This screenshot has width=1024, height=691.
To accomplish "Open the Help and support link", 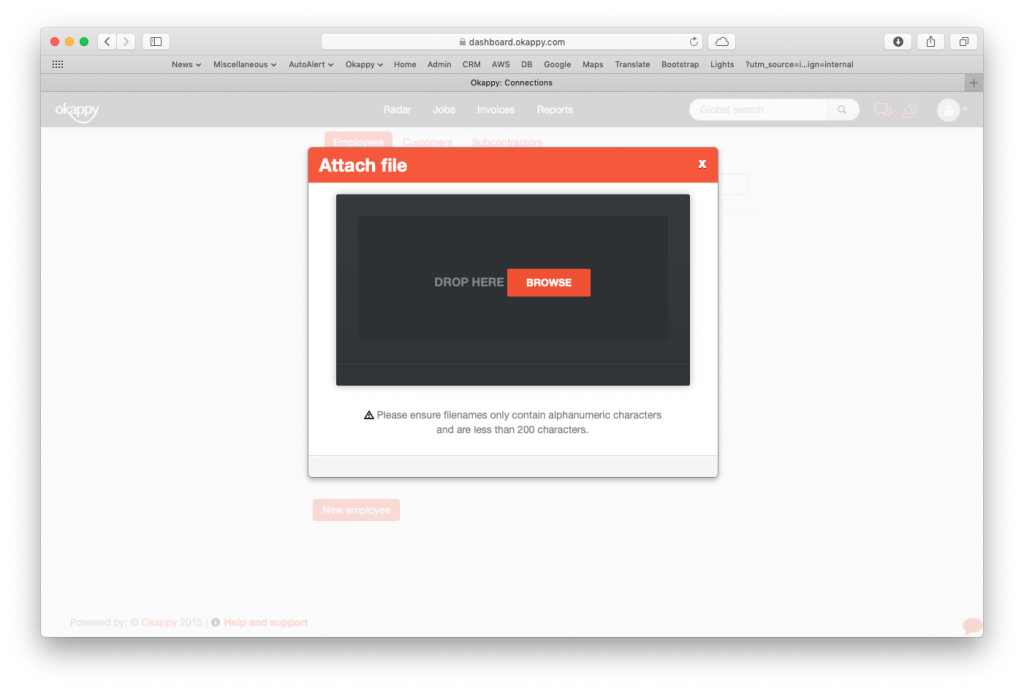I will coord(266,622).
